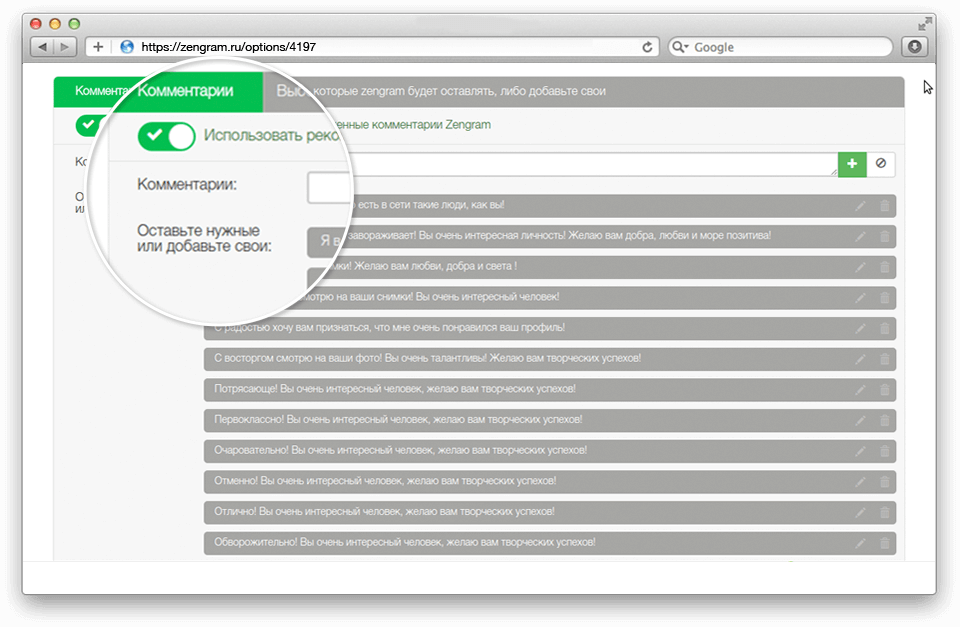Toggle the 'Использовать рекомендованные' switch

(x=167, y=137)
